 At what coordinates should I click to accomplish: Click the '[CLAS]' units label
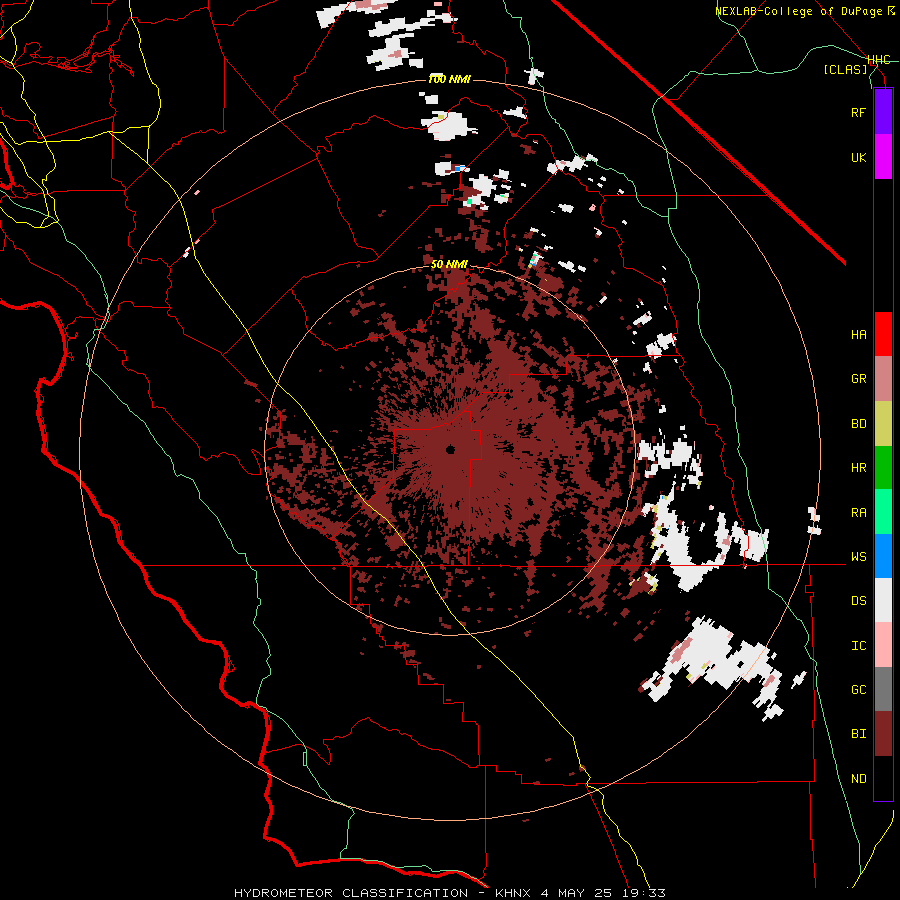point(845,69)
